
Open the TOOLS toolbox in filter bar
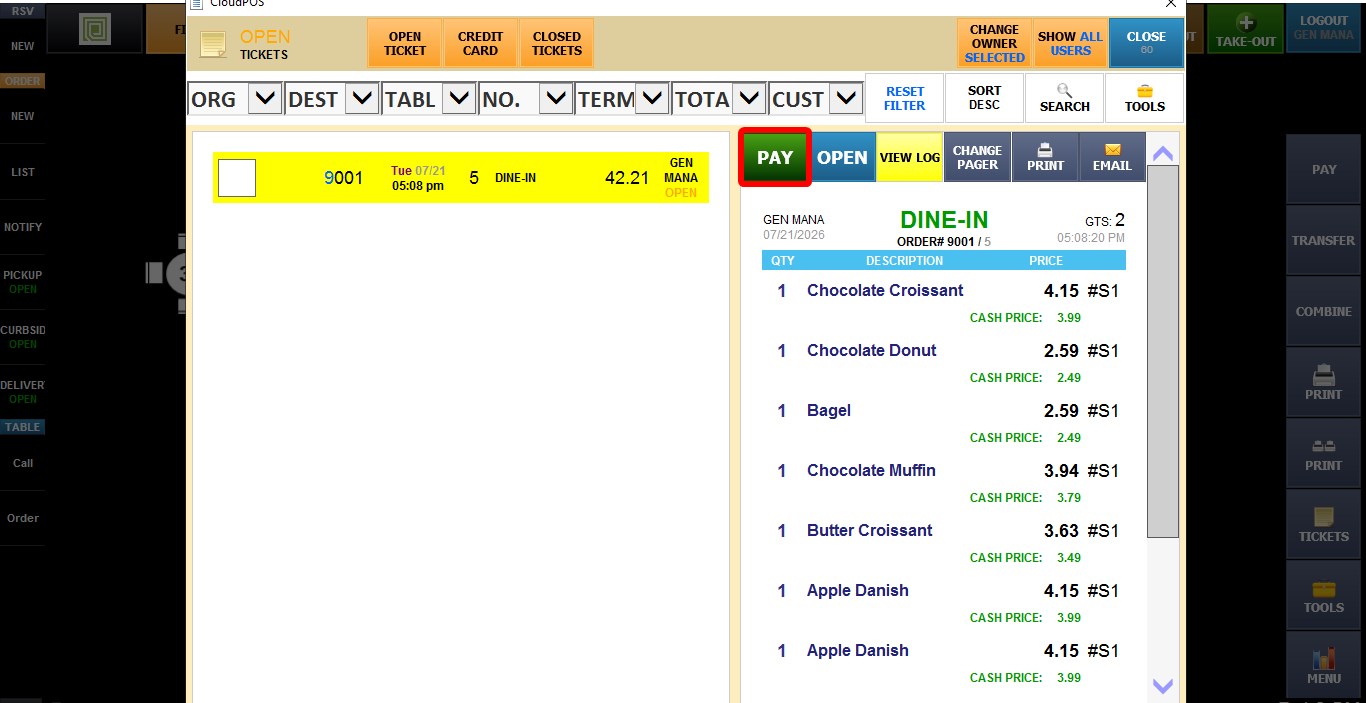coord(1144,98)
